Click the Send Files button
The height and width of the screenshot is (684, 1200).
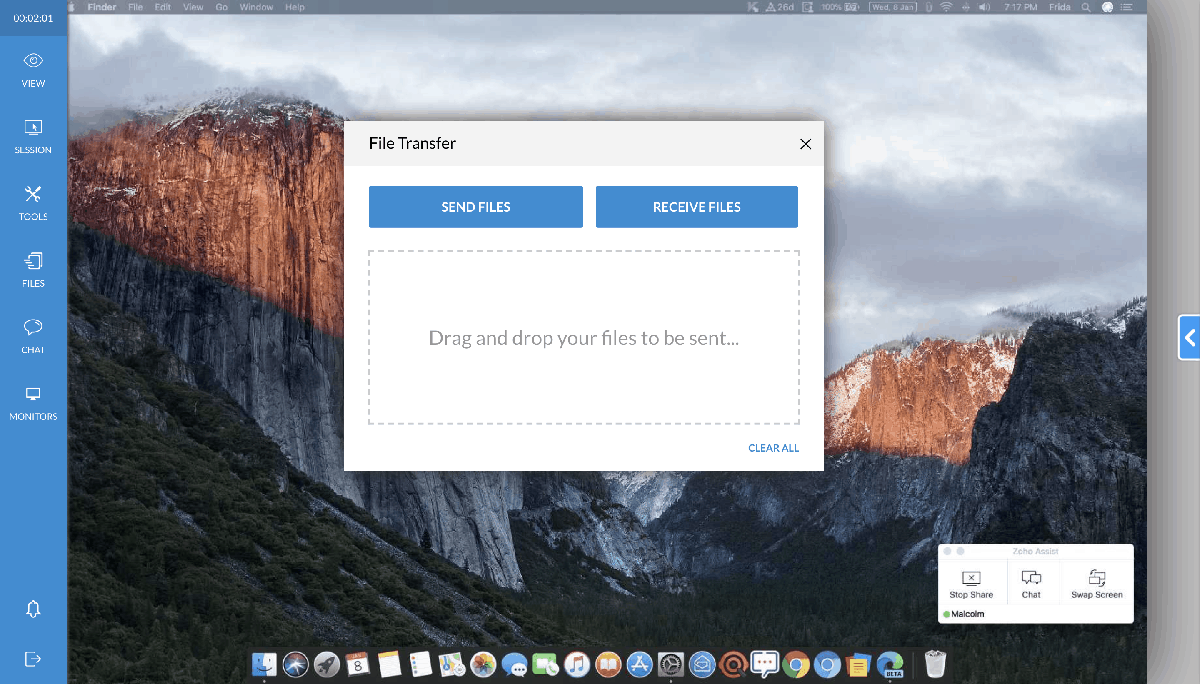[x=475, y=207]
